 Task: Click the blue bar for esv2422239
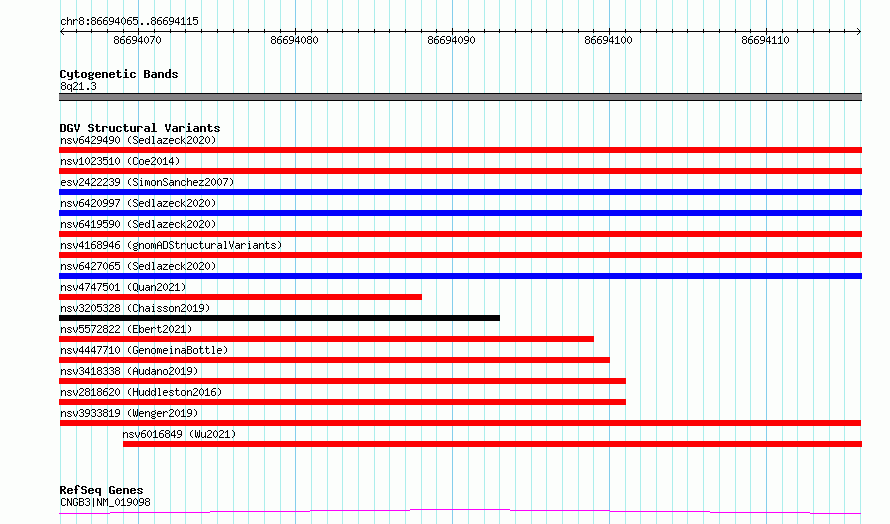460,192
